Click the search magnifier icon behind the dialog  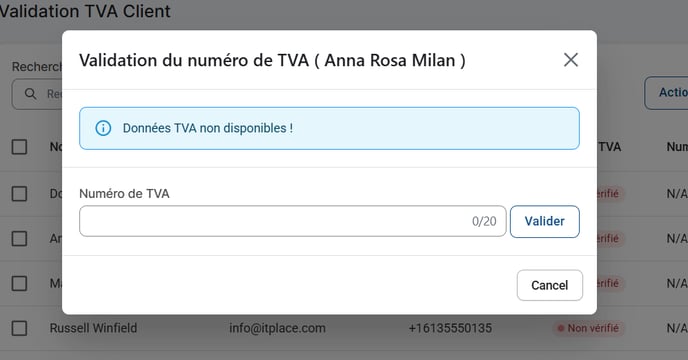(x=30, y=94)
